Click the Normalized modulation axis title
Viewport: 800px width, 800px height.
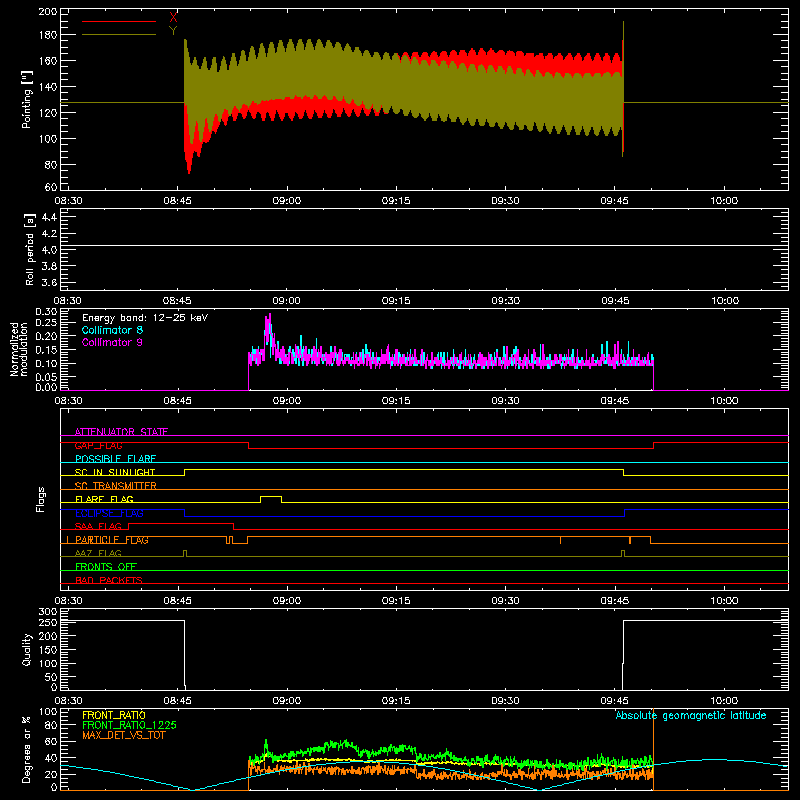point(18,349)
